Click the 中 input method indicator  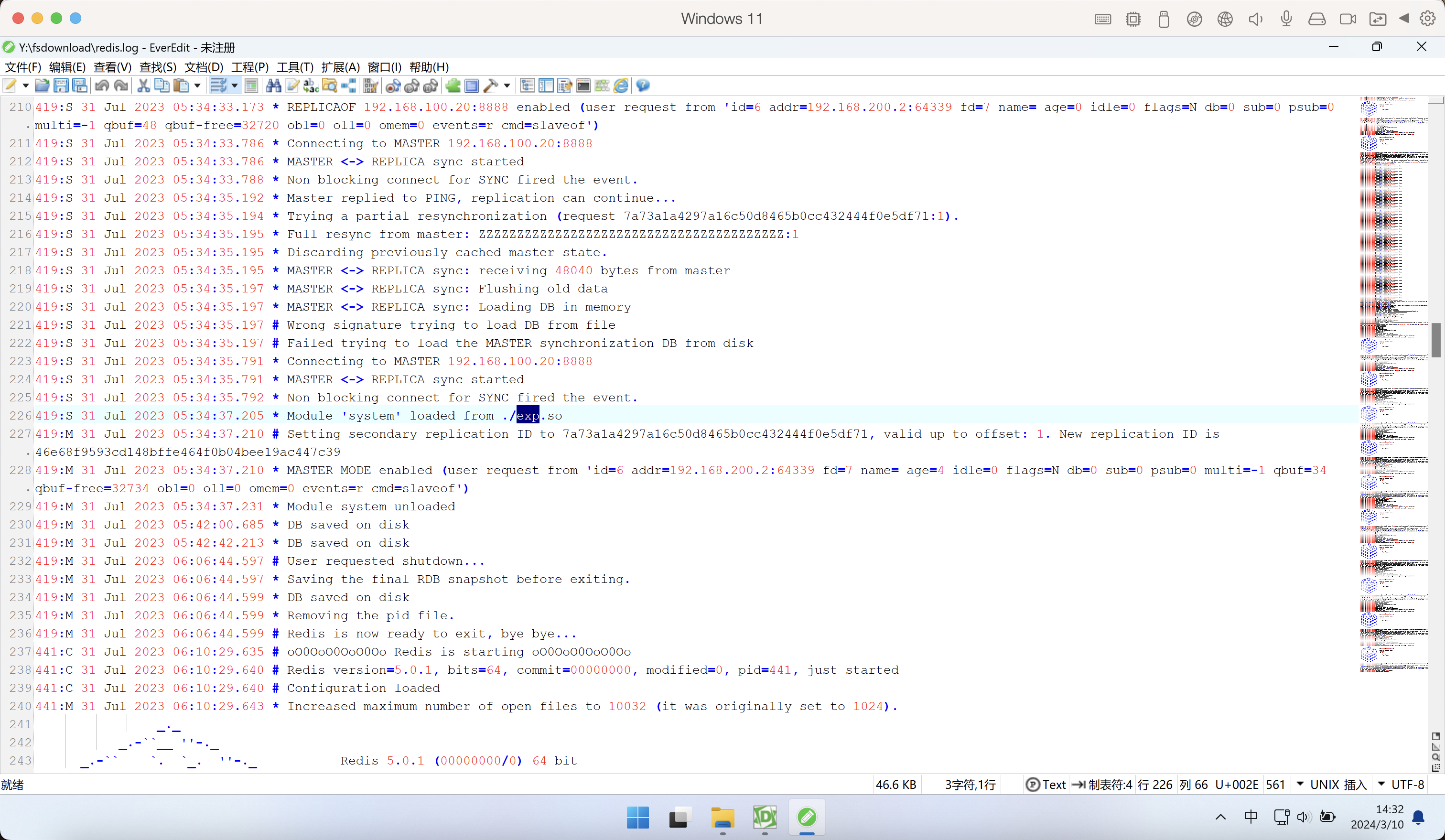[x=1251, y=817]
